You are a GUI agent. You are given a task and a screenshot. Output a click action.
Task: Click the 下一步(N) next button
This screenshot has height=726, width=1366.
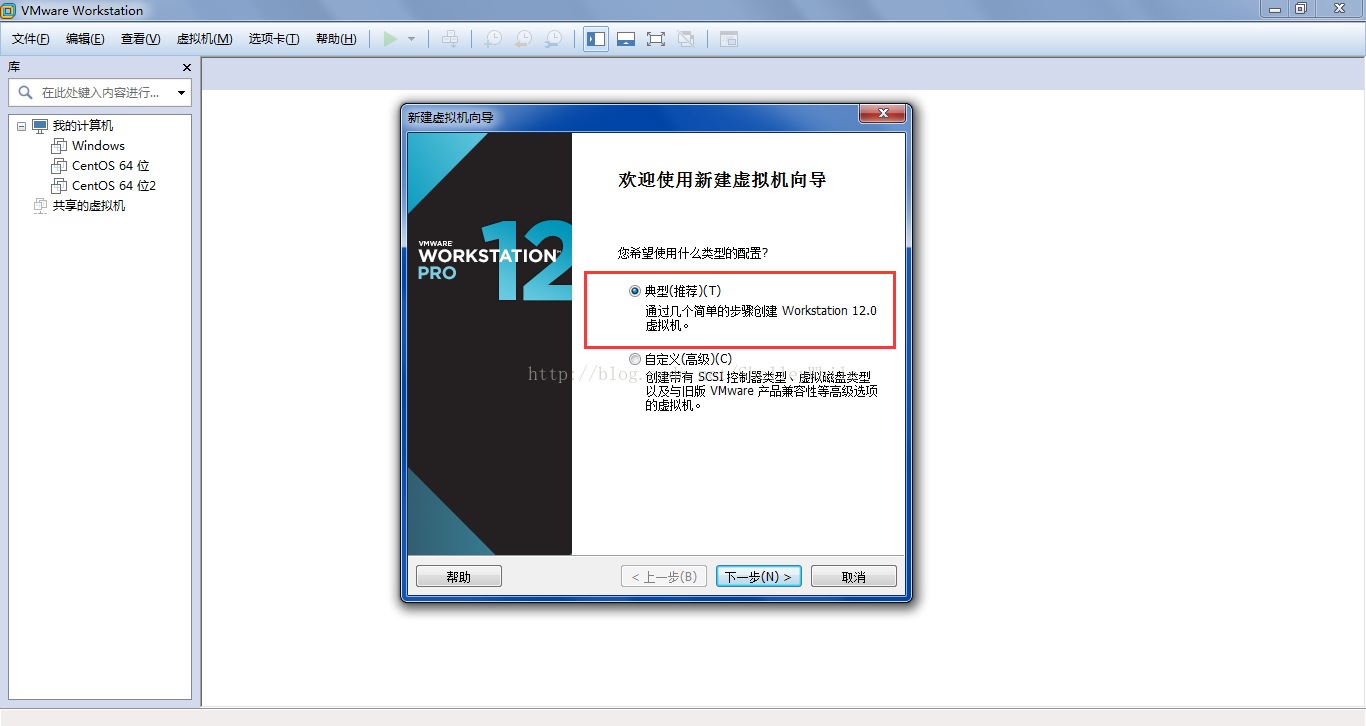click(759, 577)
